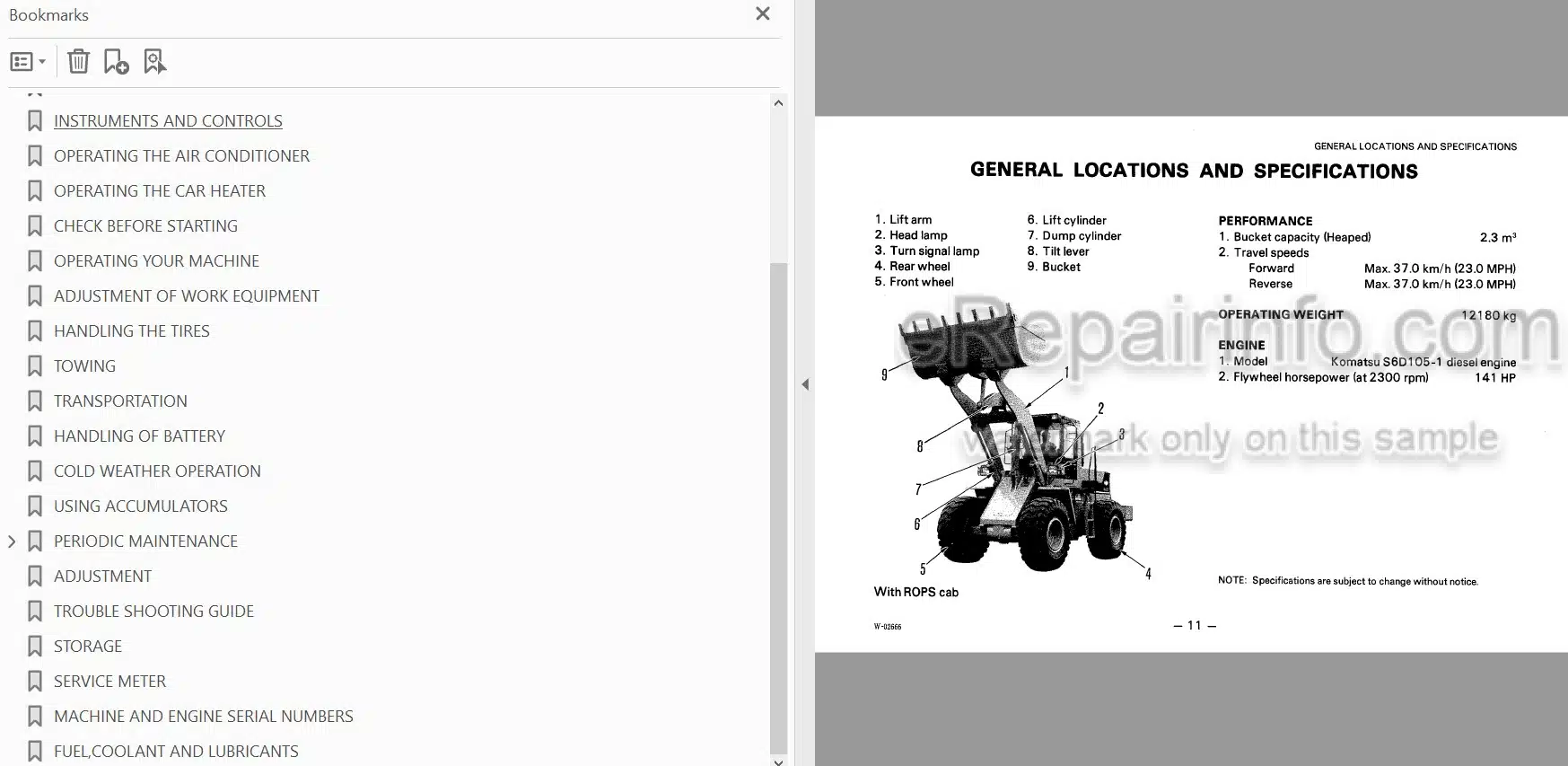Click bookmark icon beside CHECK BEFORE STARTING
Image resolution: width=1568 pixels, height=766 pixels.
tap(35, 225)
